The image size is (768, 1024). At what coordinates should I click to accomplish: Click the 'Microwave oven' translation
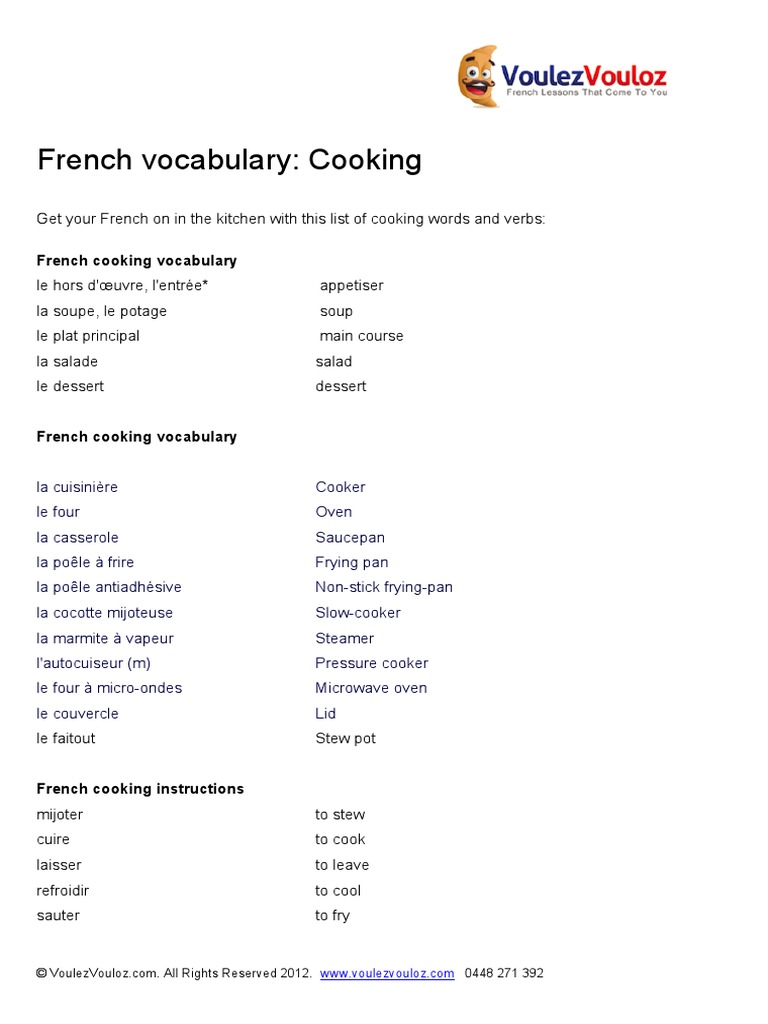(x=370, y=688)
